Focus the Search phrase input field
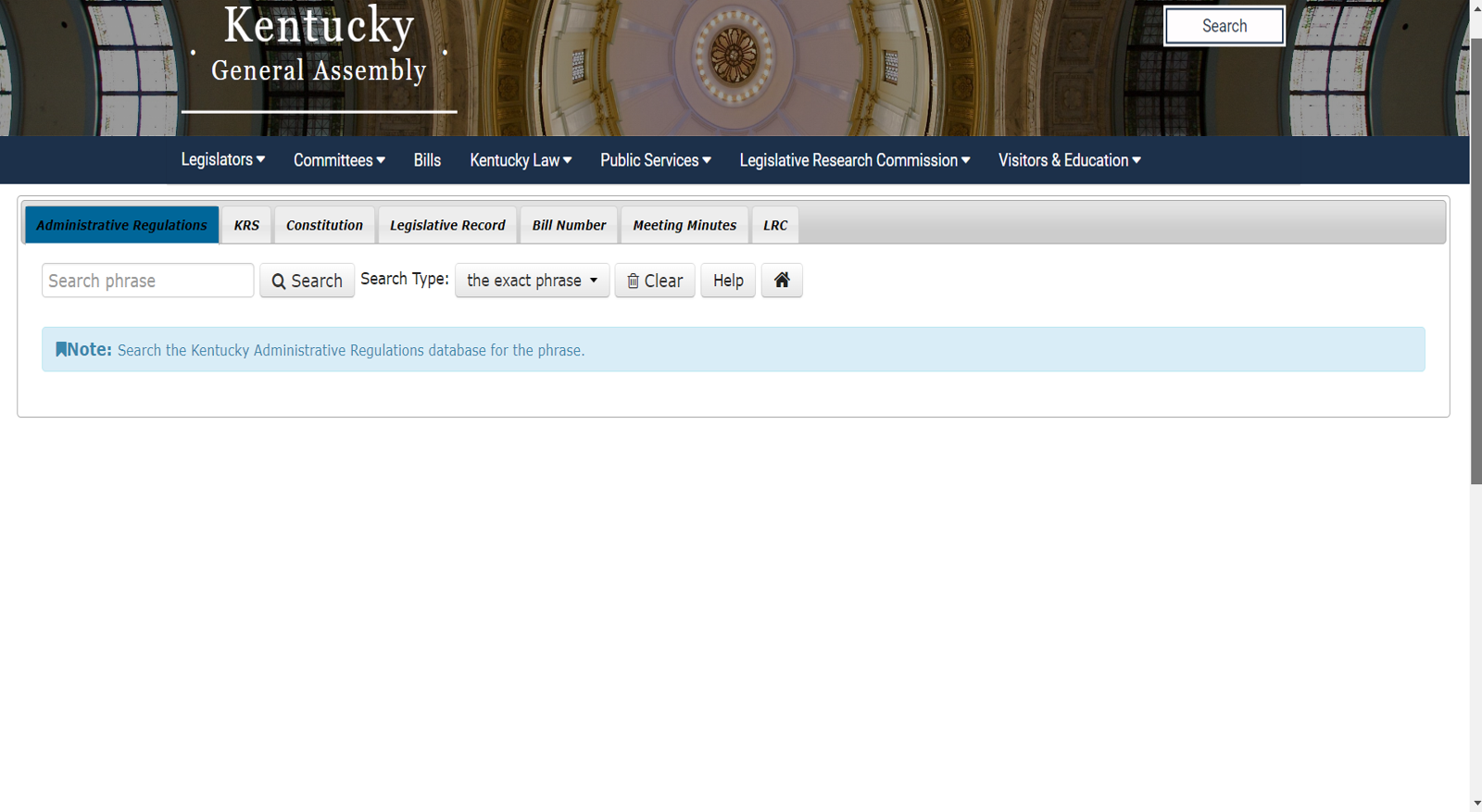 [147, 281]
